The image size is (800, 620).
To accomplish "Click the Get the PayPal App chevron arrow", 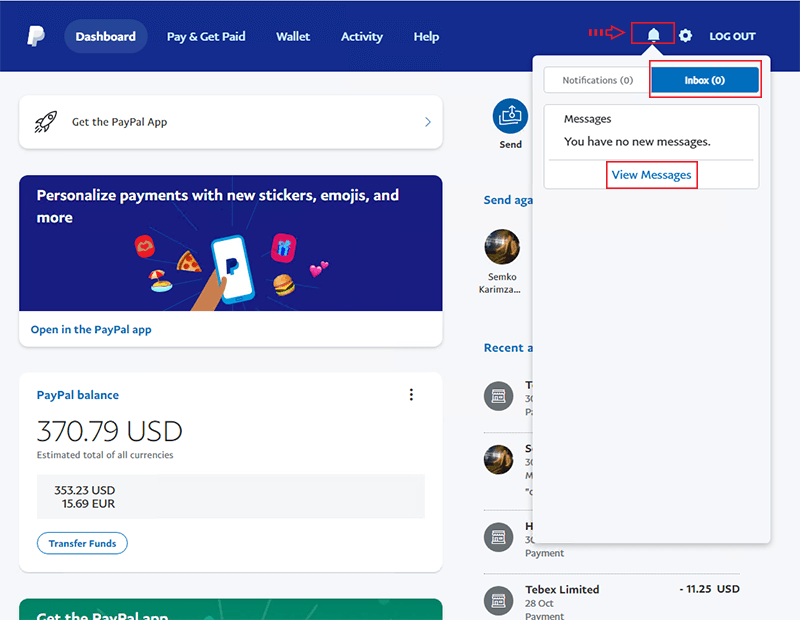I will (x=428, y=122).
